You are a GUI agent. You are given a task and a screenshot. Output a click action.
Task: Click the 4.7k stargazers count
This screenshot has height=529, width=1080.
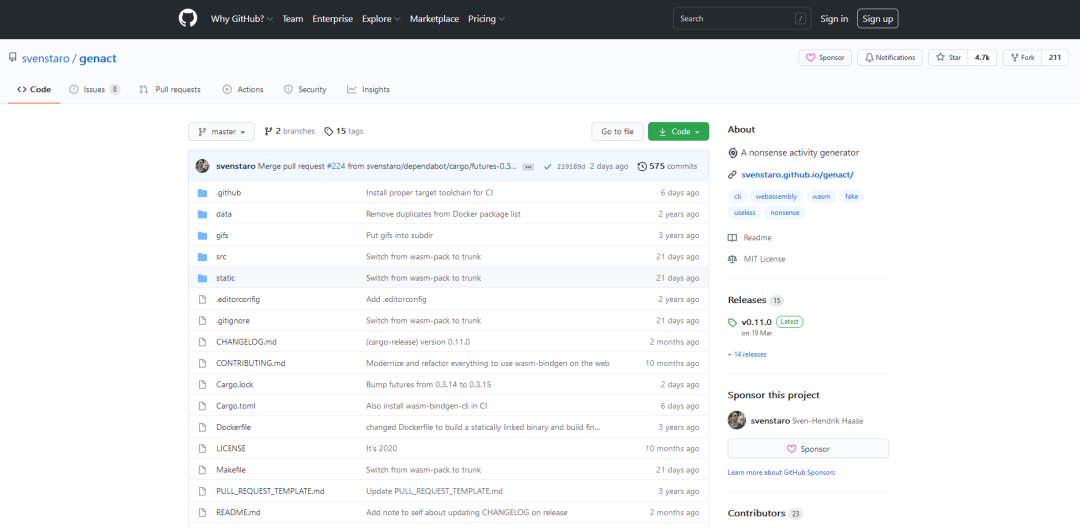[x=982, y=58]
